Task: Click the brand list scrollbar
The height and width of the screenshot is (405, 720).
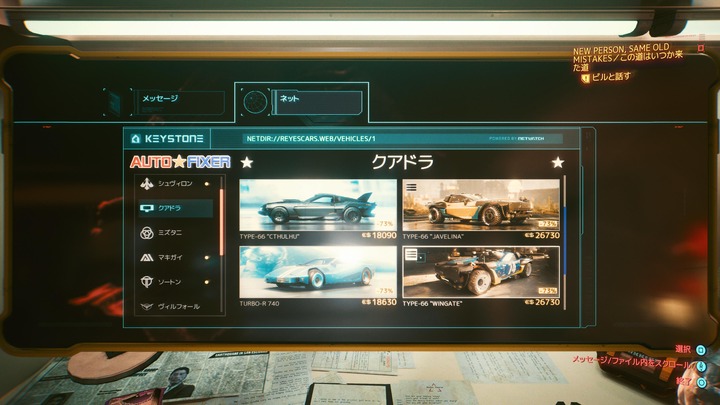Action: [222, 222]
